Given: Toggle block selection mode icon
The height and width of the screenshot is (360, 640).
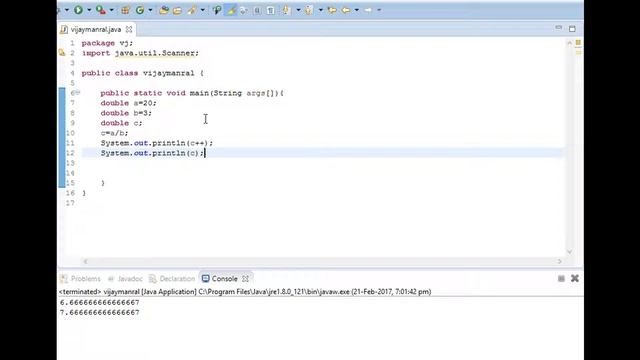Looking at the screenshot, I should [x=257, y=11].
